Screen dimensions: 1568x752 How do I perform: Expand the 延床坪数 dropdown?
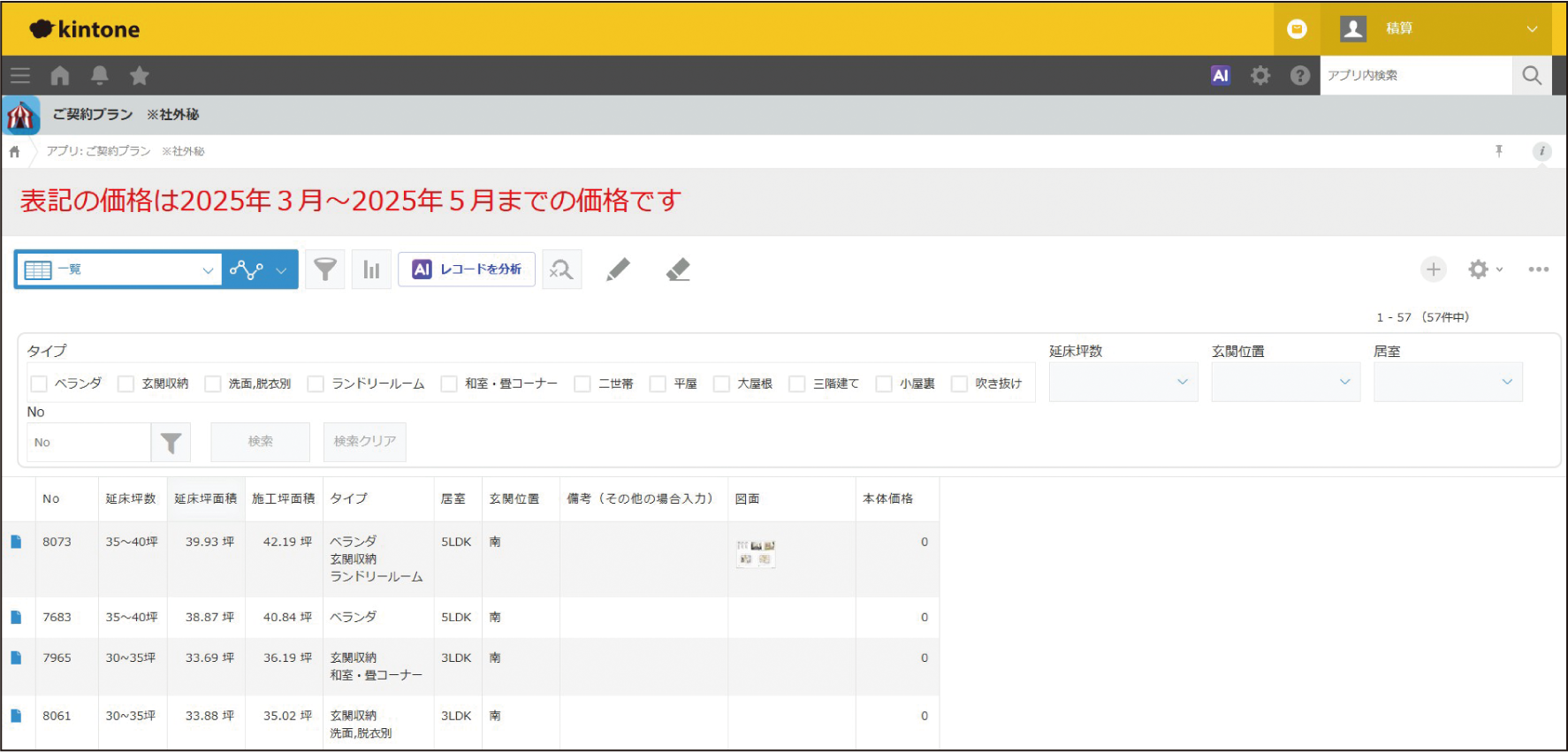pos(1123,382)
